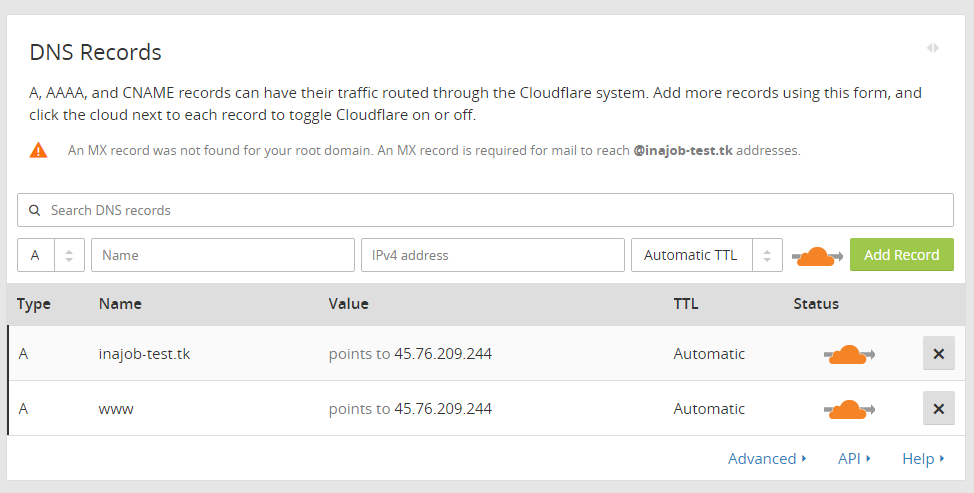Image resolution: width=974 pixels, height=493 pixels.
Task: Edit the 45.76.209.244 value of inajob-test.tk
Action: pyautogui.click(x=443, y=354)
